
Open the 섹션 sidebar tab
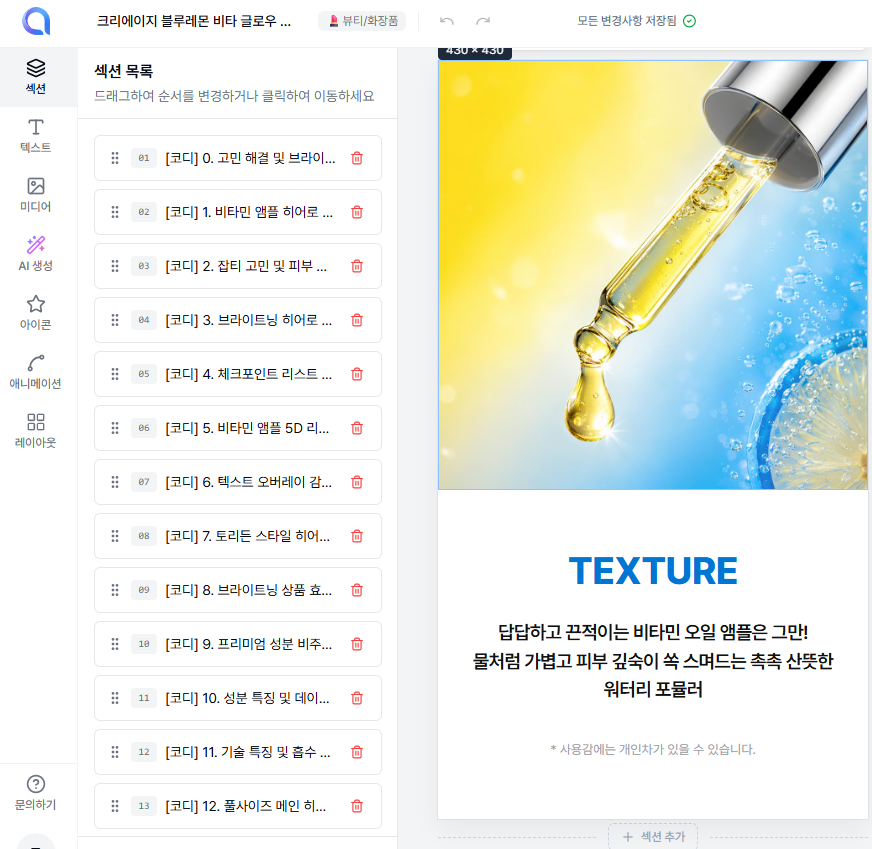click(36, 77)
